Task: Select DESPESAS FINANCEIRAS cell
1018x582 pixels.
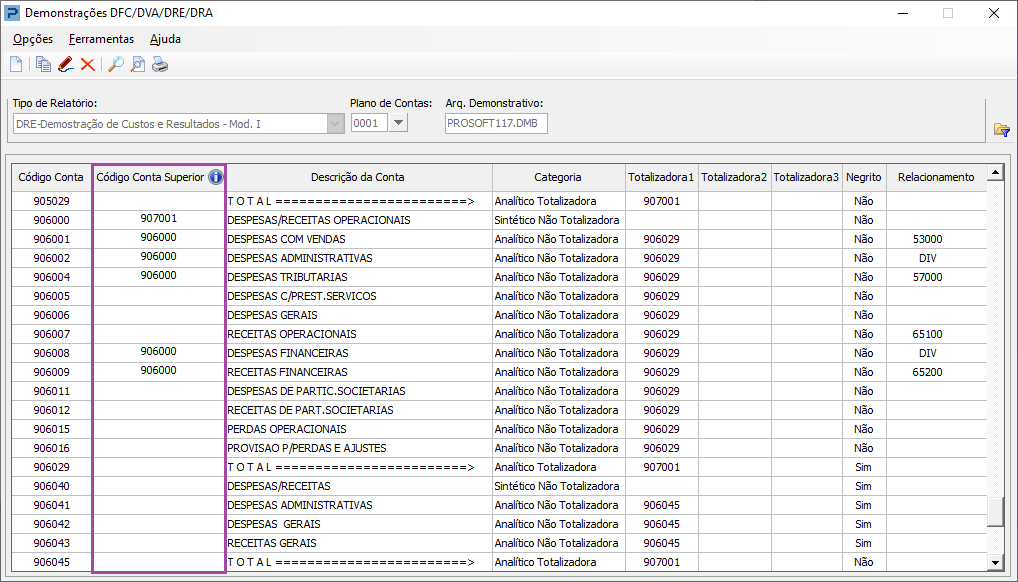Action: pyautogui.click(x=359, y=353)
